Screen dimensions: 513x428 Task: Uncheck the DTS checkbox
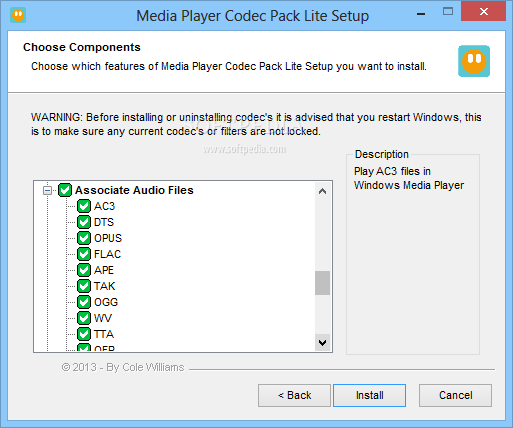[84, 222]
